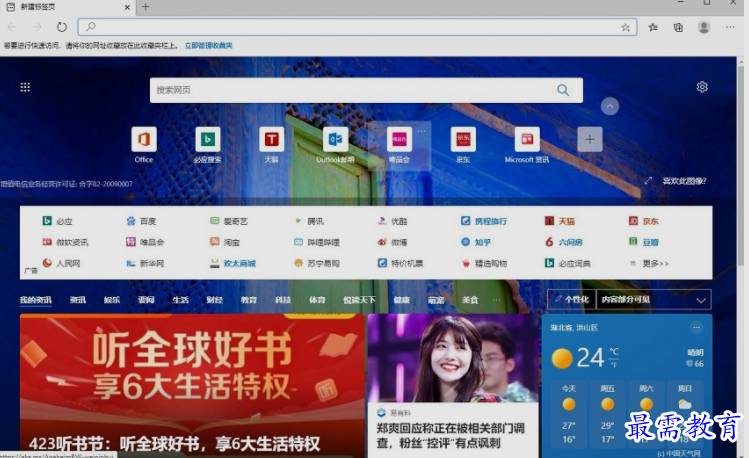Open weather card options menu
Image resolution: width=749 pixels, height=458 pixels.
coord(696,327)
